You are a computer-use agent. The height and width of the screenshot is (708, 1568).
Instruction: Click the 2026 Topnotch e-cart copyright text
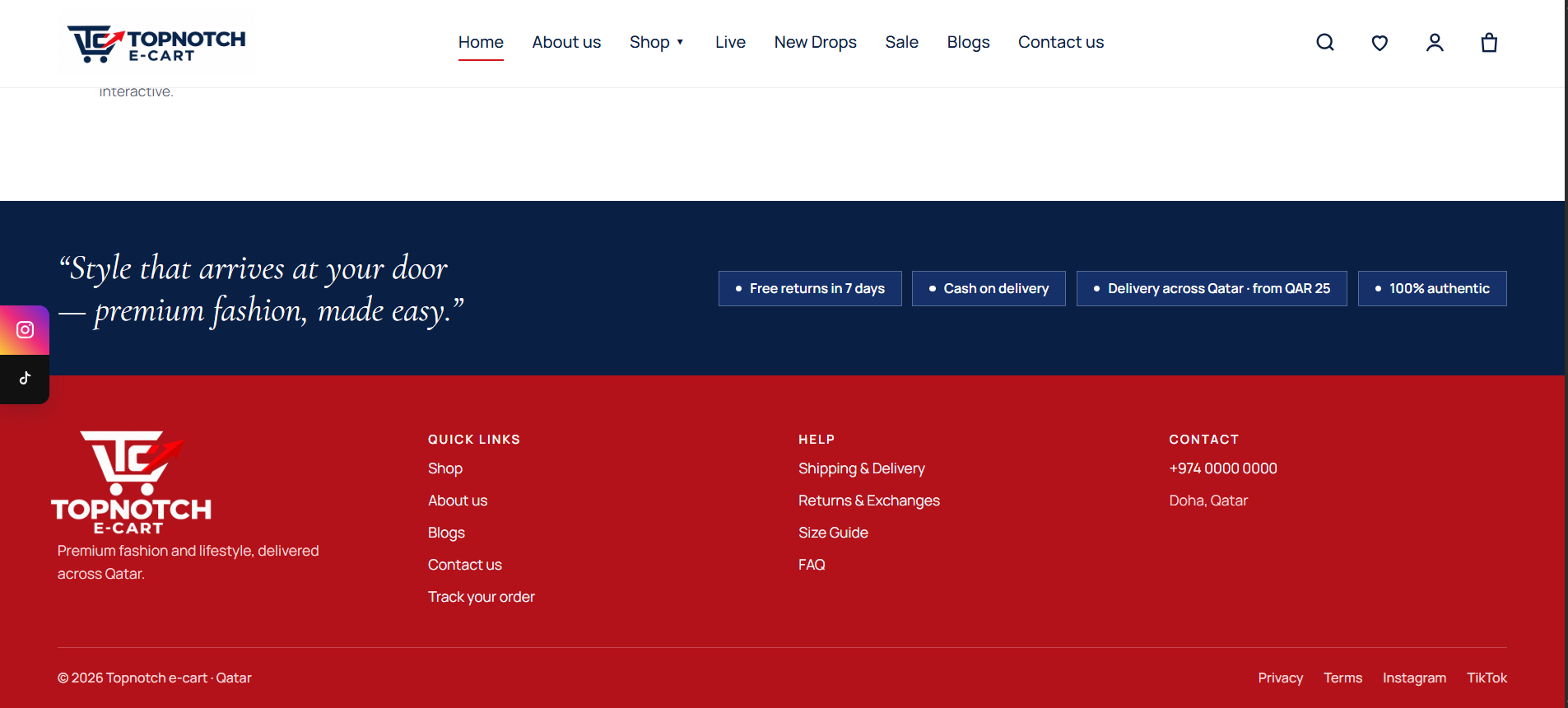pos(155,678)
